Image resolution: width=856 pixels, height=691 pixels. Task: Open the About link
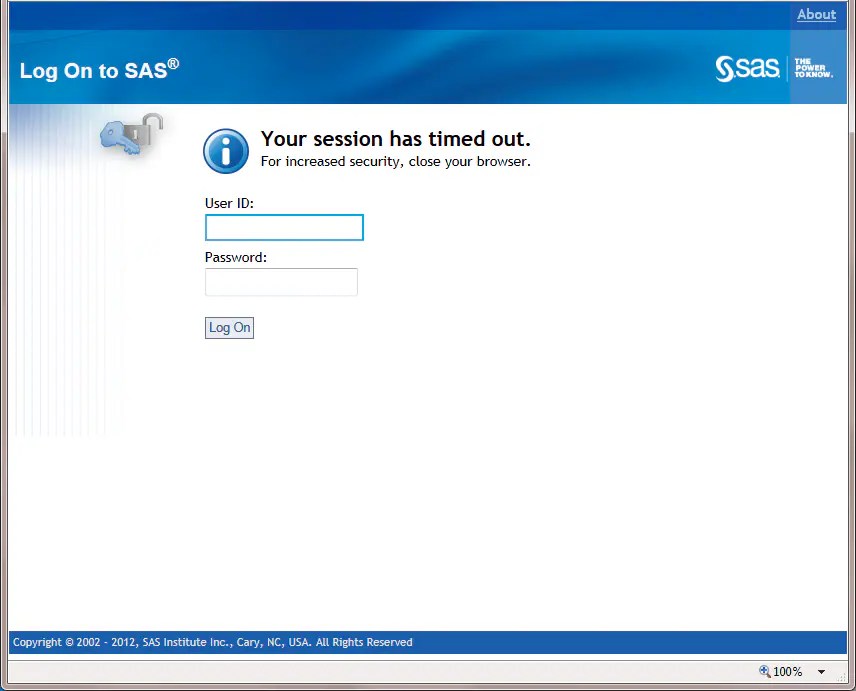pyautogui.click(x=816, y=15)
